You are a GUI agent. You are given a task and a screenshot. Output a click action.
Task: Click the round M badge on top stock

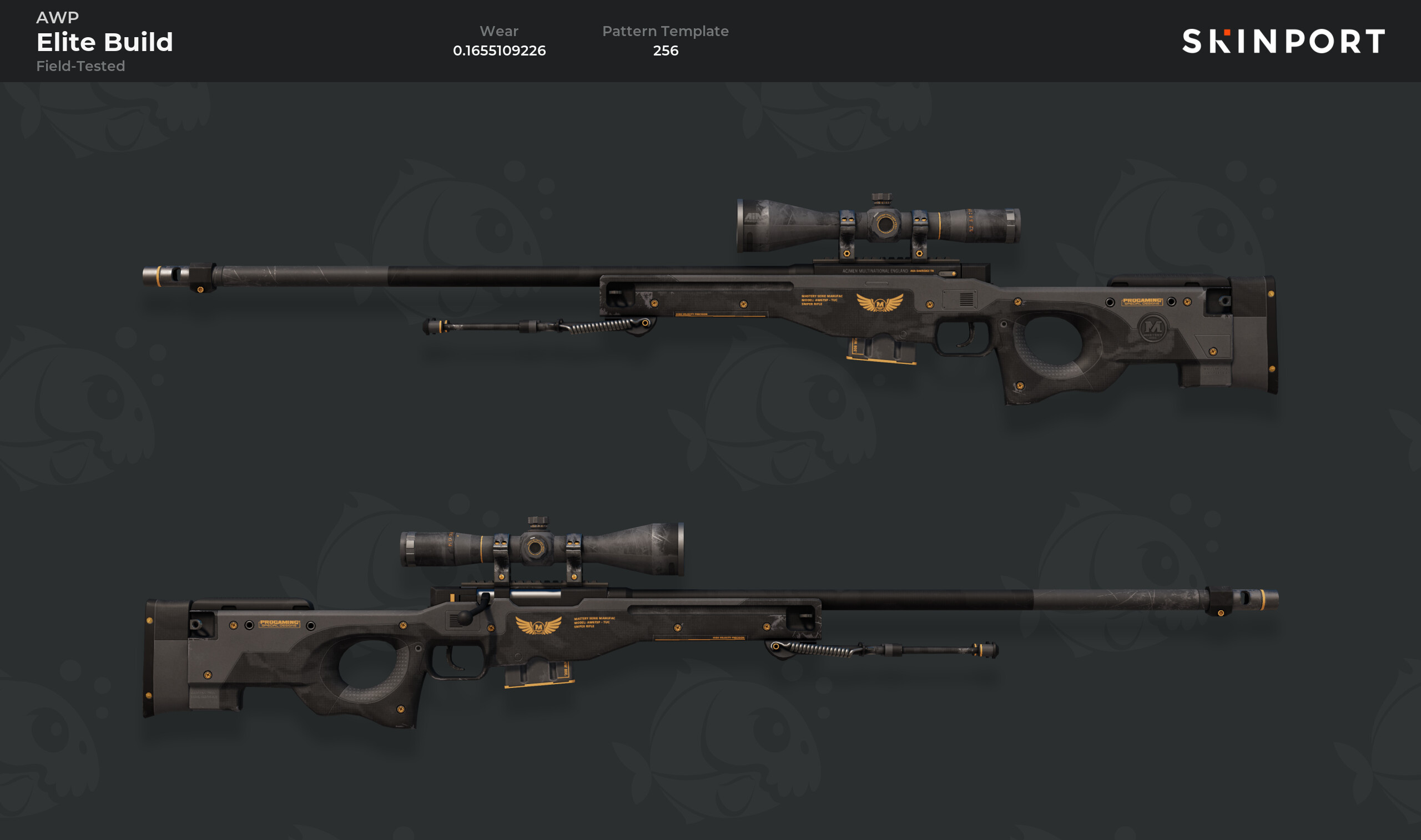1153,327
